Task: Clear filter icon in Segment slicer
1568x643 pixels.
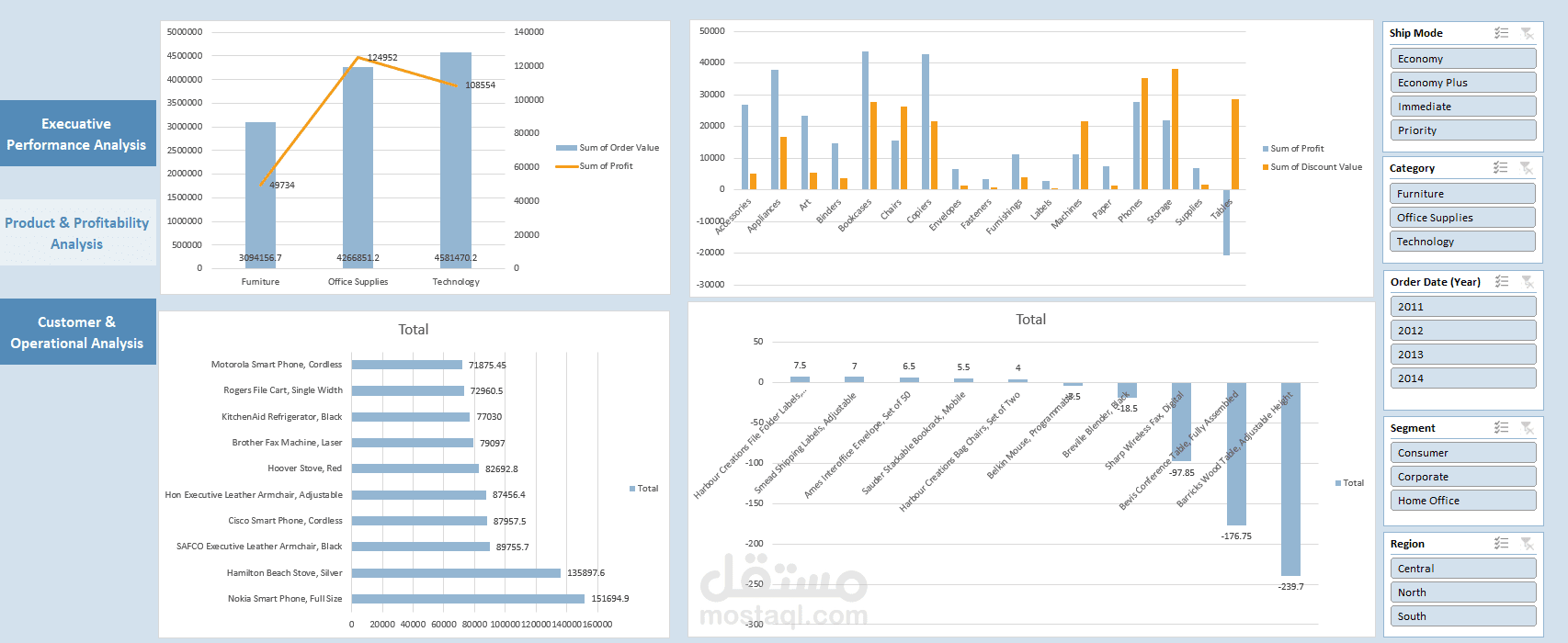Action: (x=1527, y=428)
